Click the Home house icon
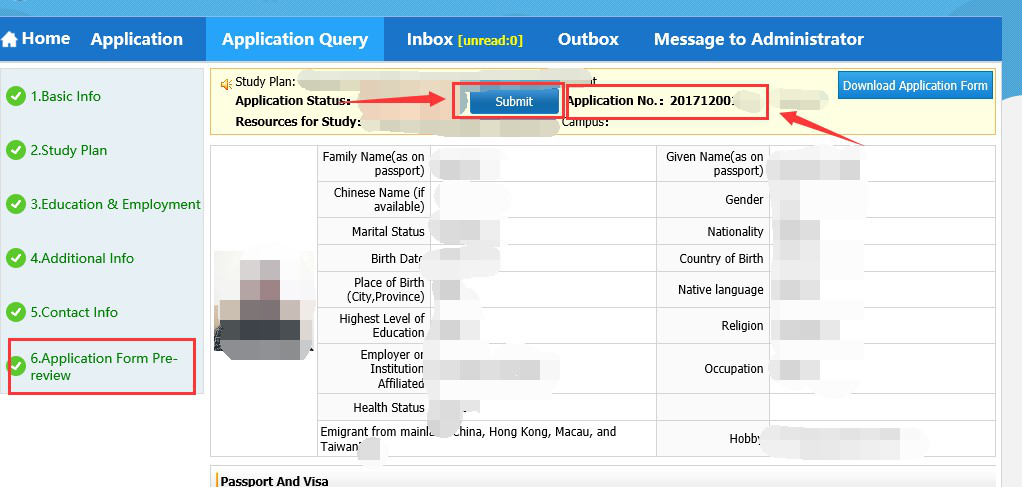Image resolution: width=1022 pixels, height=487 pixels. [x=10, y=40]
